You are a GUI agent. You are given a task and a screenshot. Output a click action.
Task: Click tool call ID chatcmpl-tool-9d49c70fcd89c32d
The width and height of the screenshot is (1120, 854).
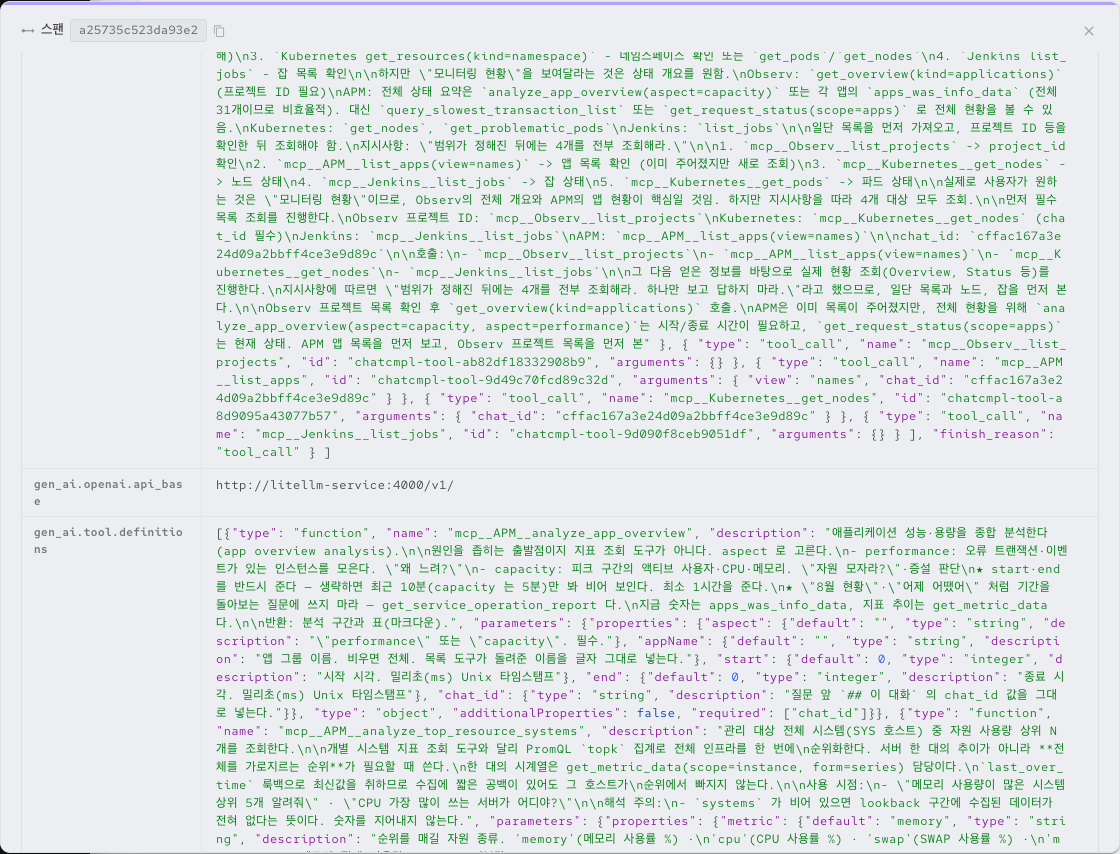pos(496,381)
